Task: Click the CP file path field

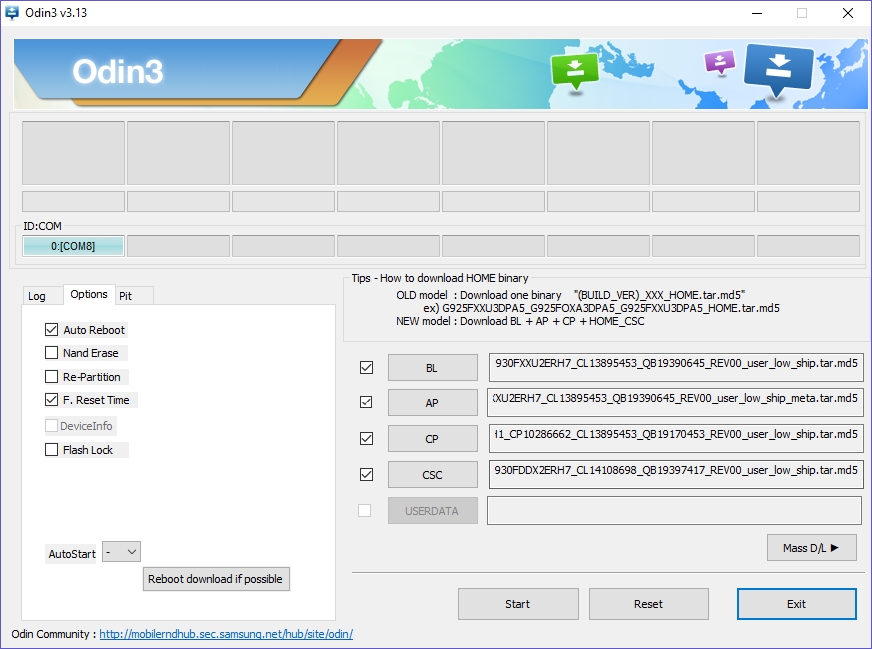Action: point(676,438)
